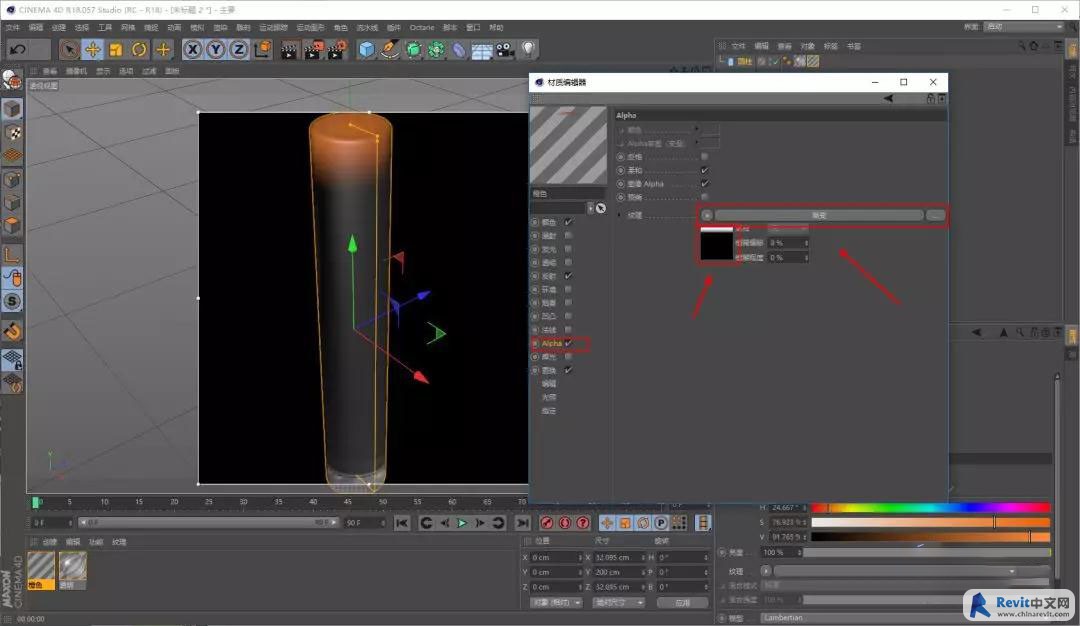Screen dimensions: 1080x626
Task: Click the black gradient preview thumbnail
Action: 716,246
